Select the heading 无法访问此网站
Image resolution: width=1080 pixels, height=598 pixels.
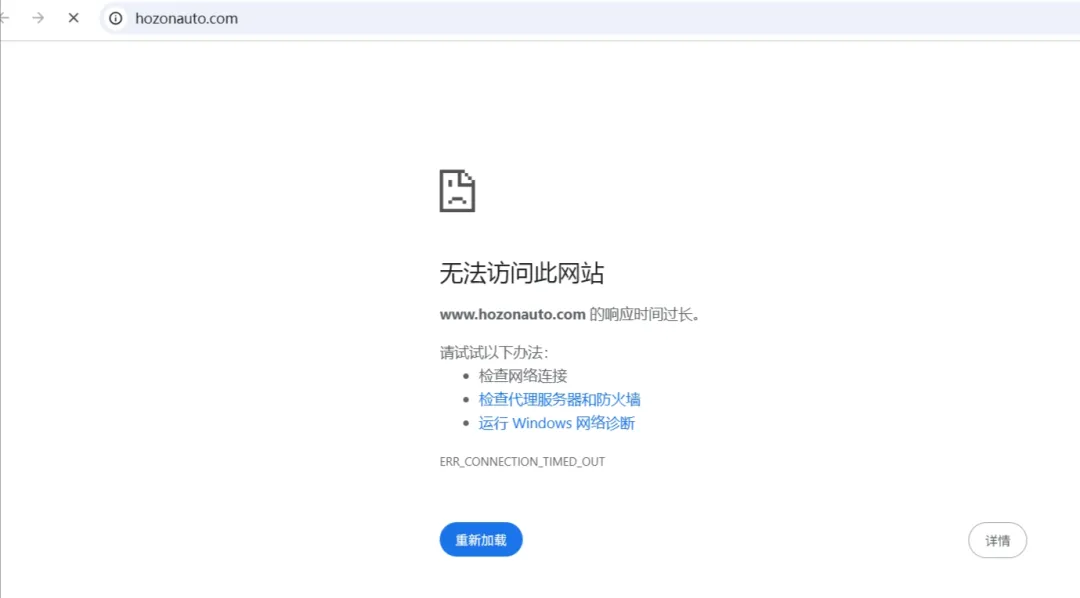(x=521, y=274)
